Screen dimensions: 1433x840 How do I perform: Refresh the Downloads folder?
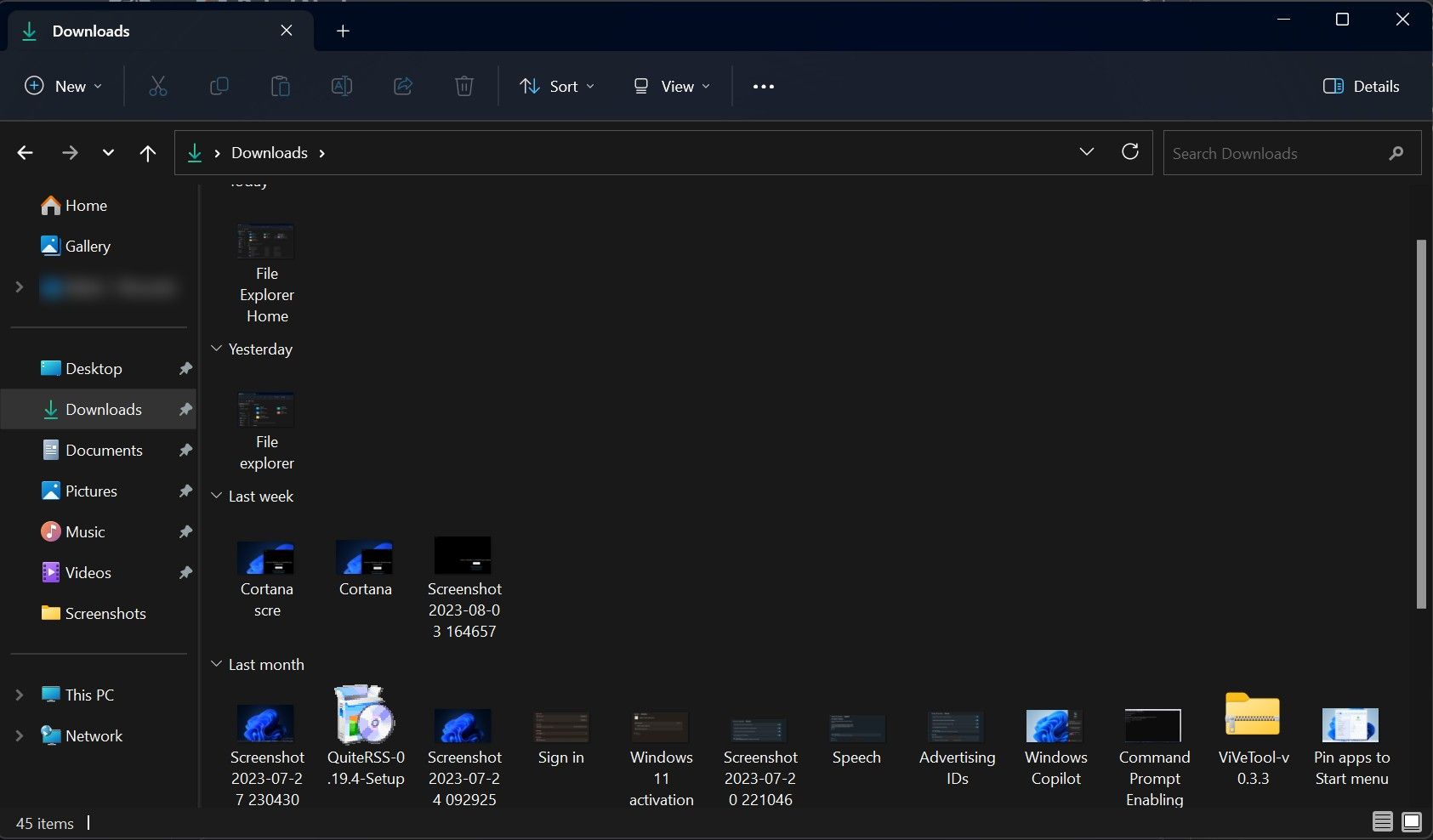1130,151
